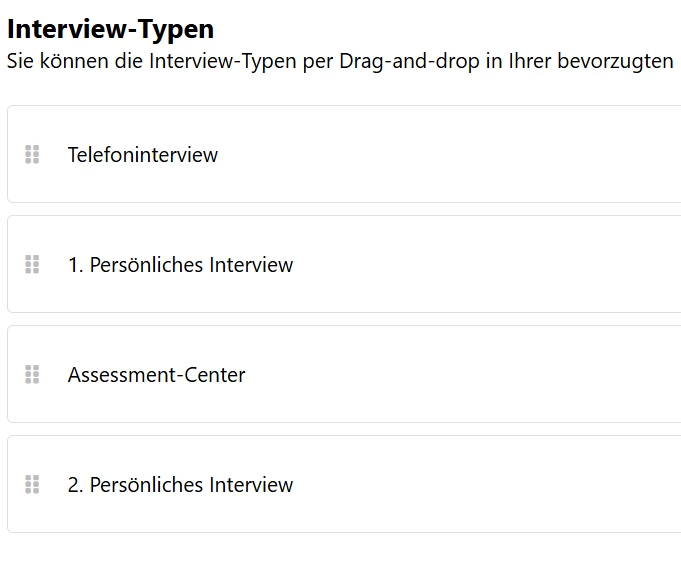Click the Interview-Typen heading
Screen dimensions: 681x571
point(110,29)
